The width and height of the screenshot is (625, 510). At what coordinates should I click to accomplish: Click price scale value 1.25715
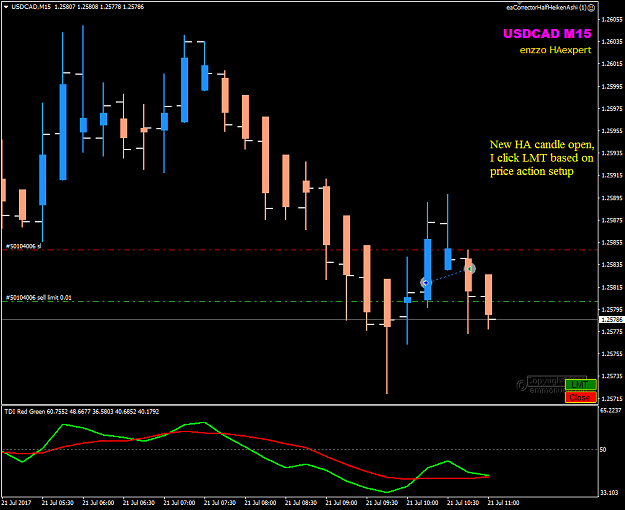point(611,398)
